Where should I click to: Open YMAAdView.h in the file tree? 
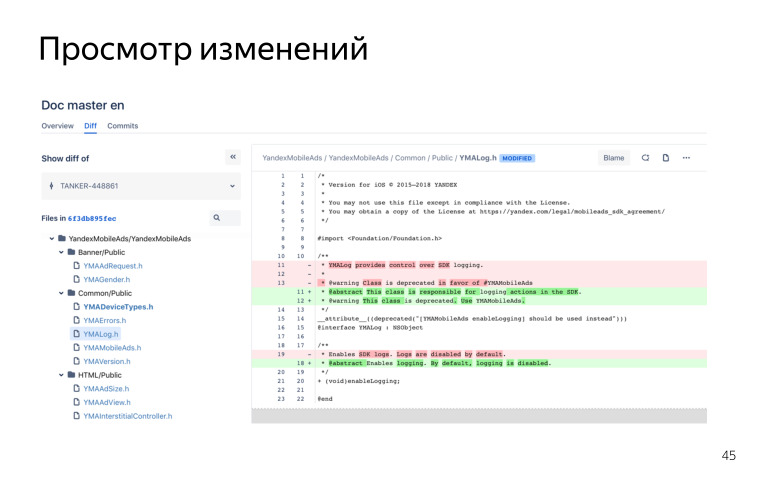pos(107,402)
